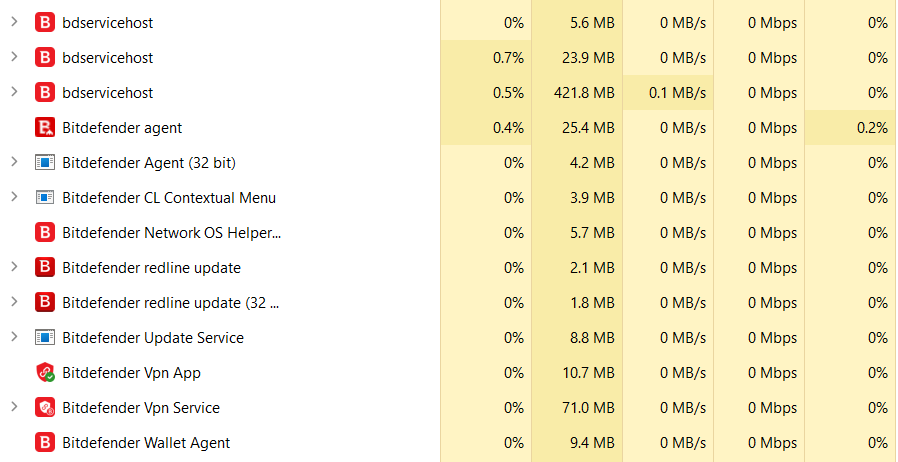Expand the Bitdefender Update Service entry

[14, 337]
